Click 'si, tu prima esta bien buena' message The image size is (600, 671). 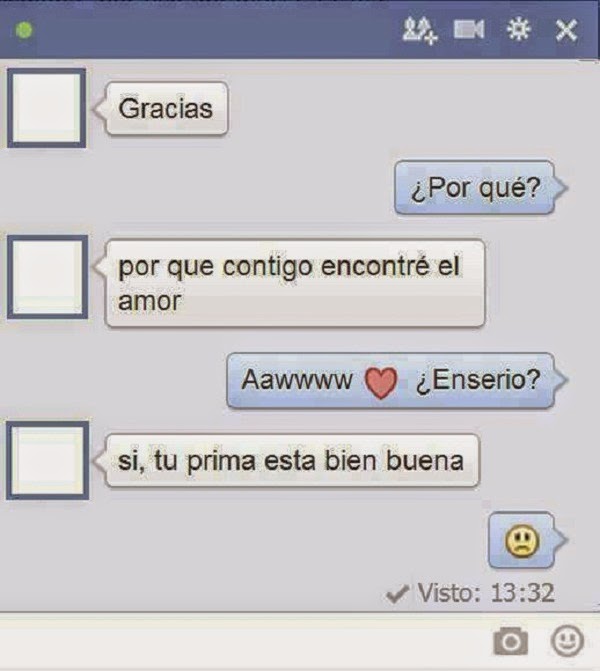pos(292,460)
